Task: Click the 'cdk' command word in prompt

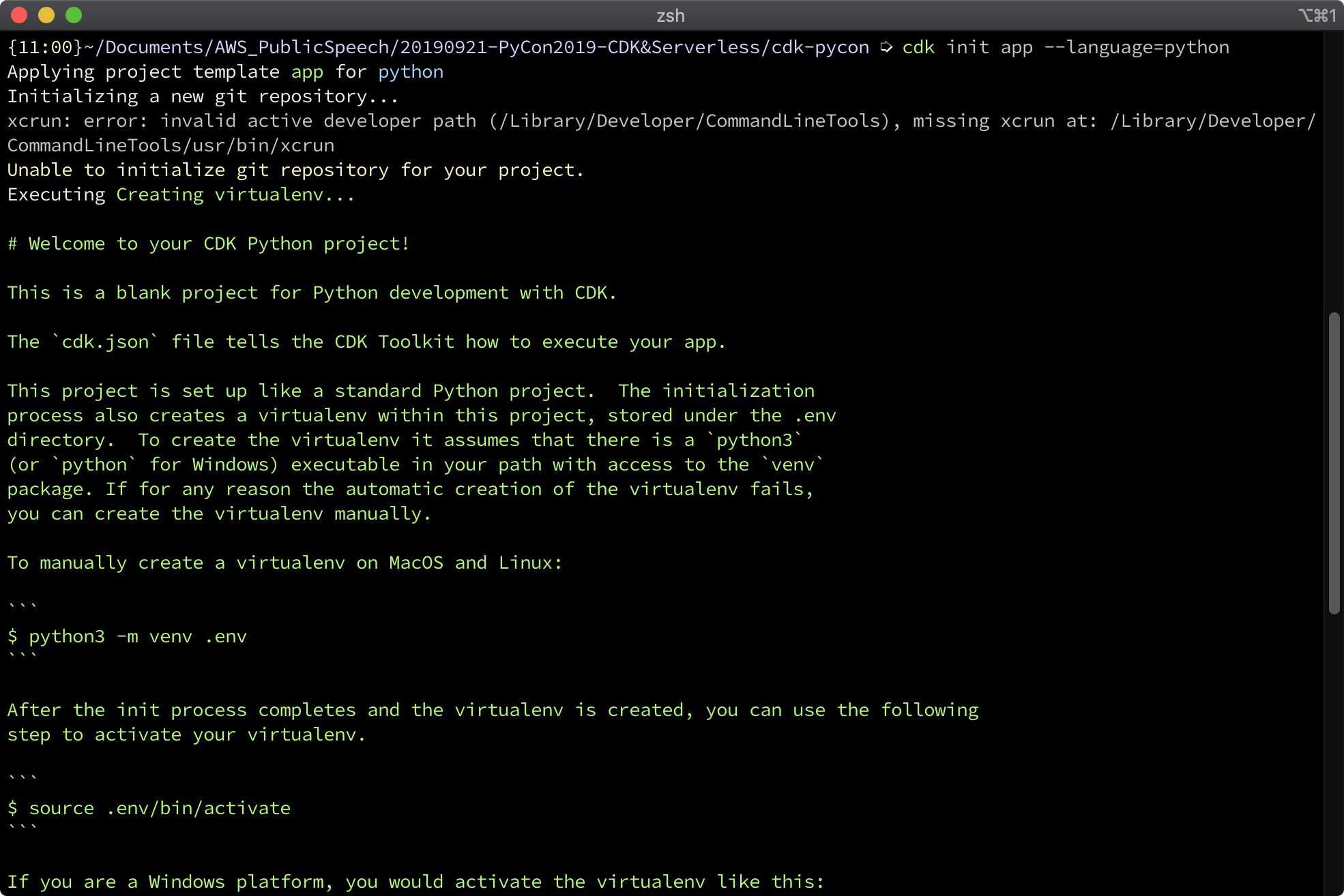Action: 918,47
